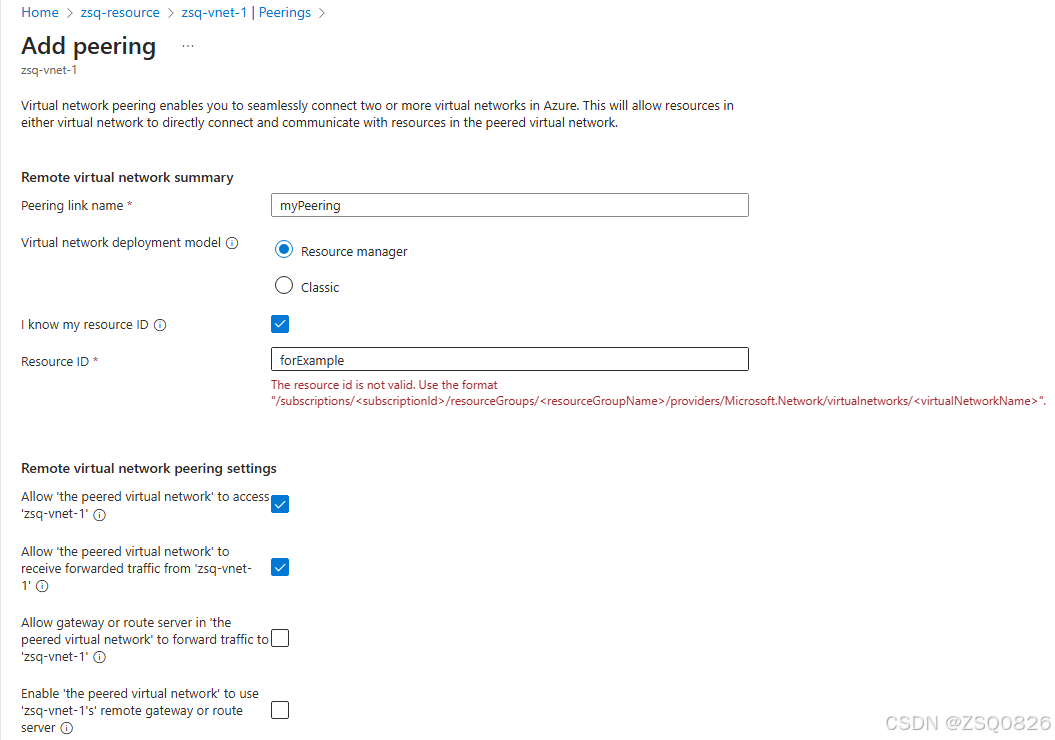1055x740 pixels.
Task: Uncheck 'I know my resource ID'
Action: (280, 324)
